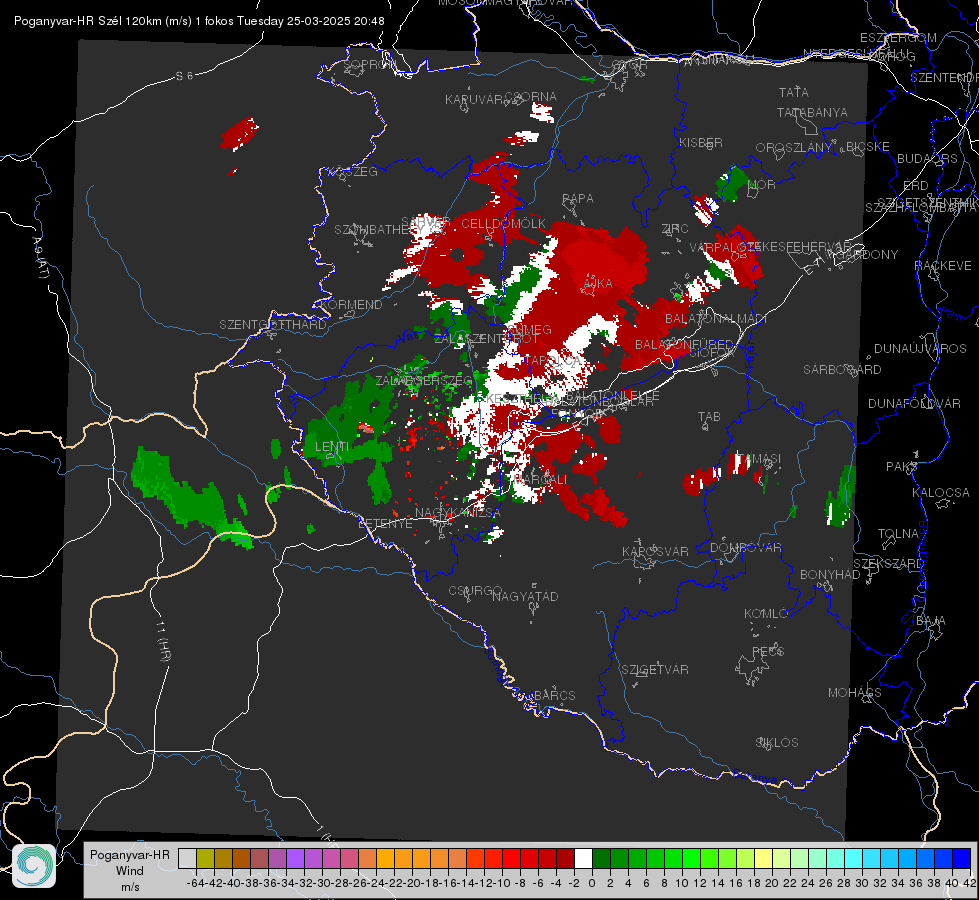Select the BICSKE label
This screenshot has height=900, width=979.
[867, 147]
